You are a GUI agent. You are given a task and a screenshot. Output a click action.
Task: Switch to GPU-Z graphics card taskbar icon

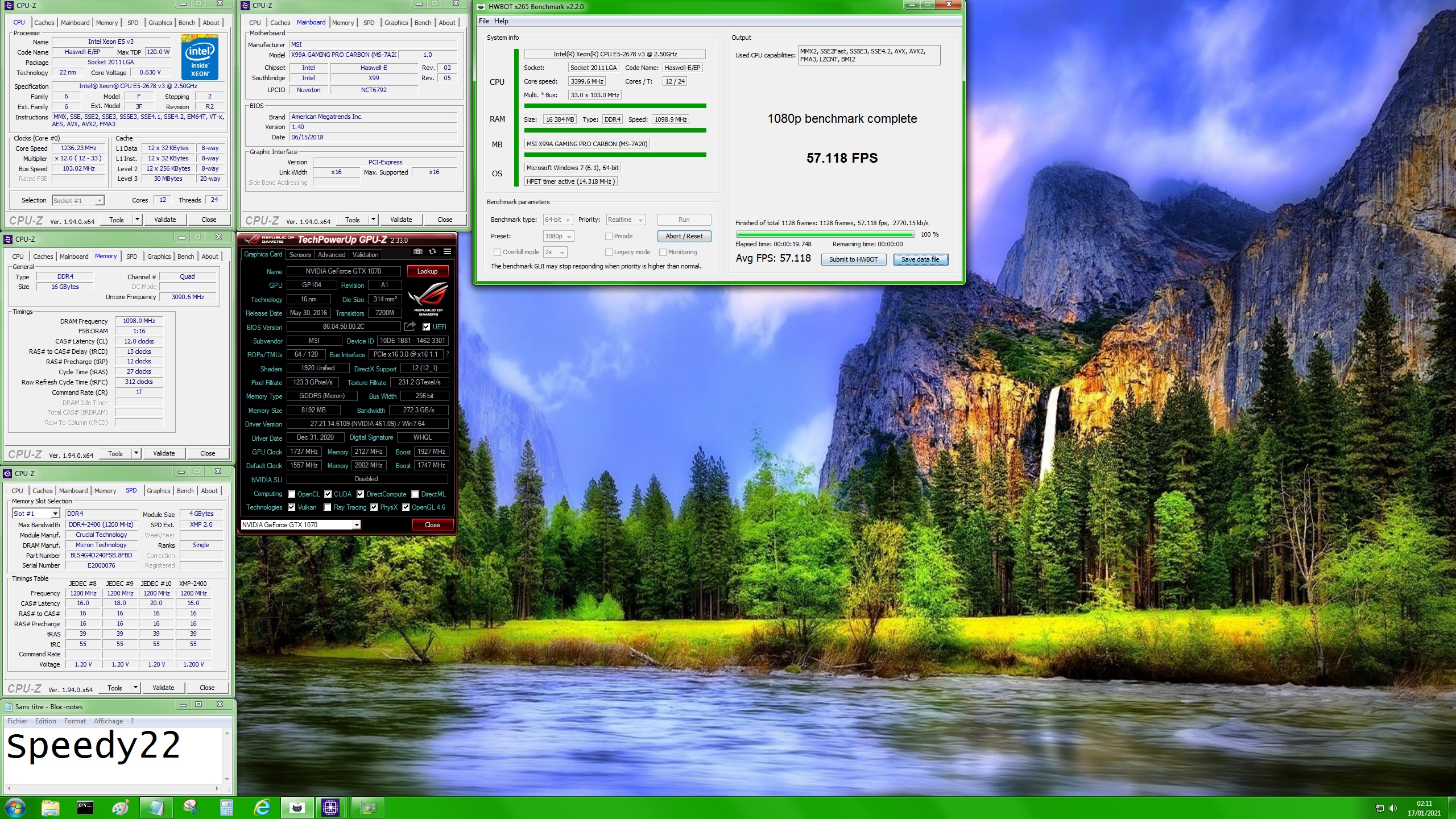pos(368,807)
